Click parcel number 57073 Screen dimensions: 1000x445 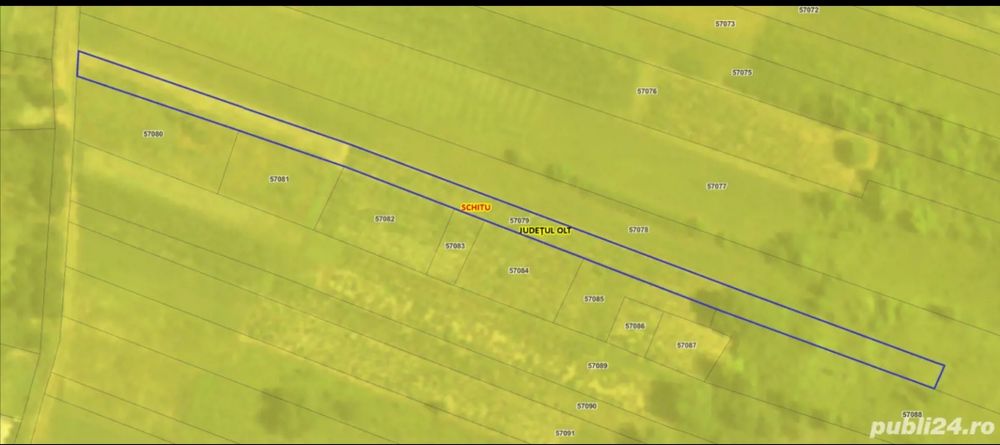(x=725, y=24)
